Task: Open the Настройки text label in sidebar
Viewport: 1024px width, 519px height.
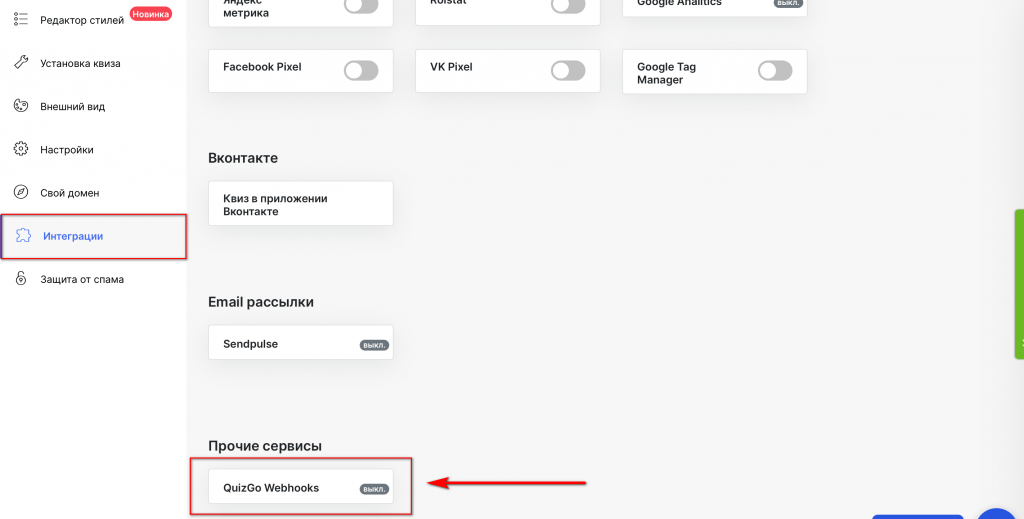Action: click(67, 149)
